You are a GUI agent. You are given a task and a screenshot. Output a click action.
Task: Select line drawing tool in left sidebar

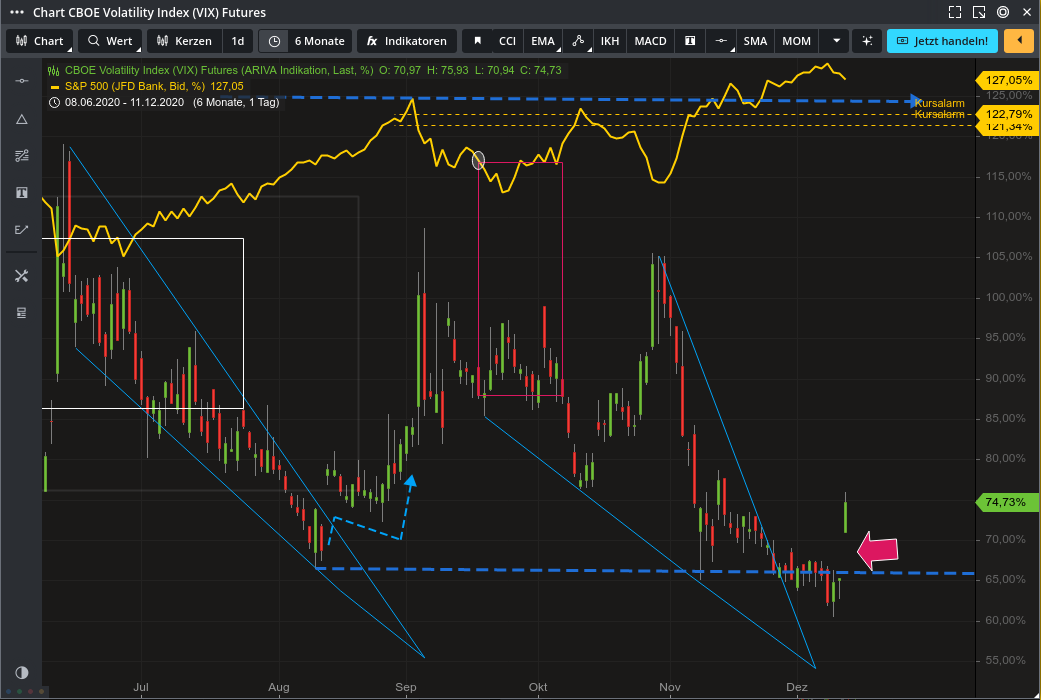(21, 80)
